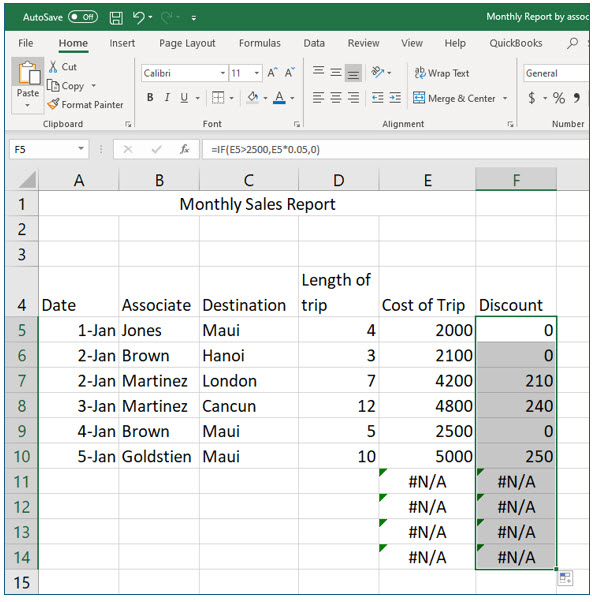Switch to the Page Layout tab
Image resolution: width=592 pixels, height=602 pixels.
pyautogui.click(x=187, y=43)
